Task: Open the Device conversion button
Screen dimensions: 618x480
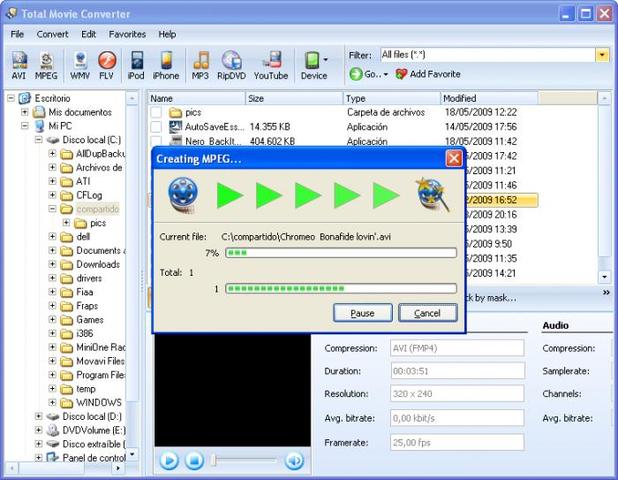Action: (x=314, y=65)
